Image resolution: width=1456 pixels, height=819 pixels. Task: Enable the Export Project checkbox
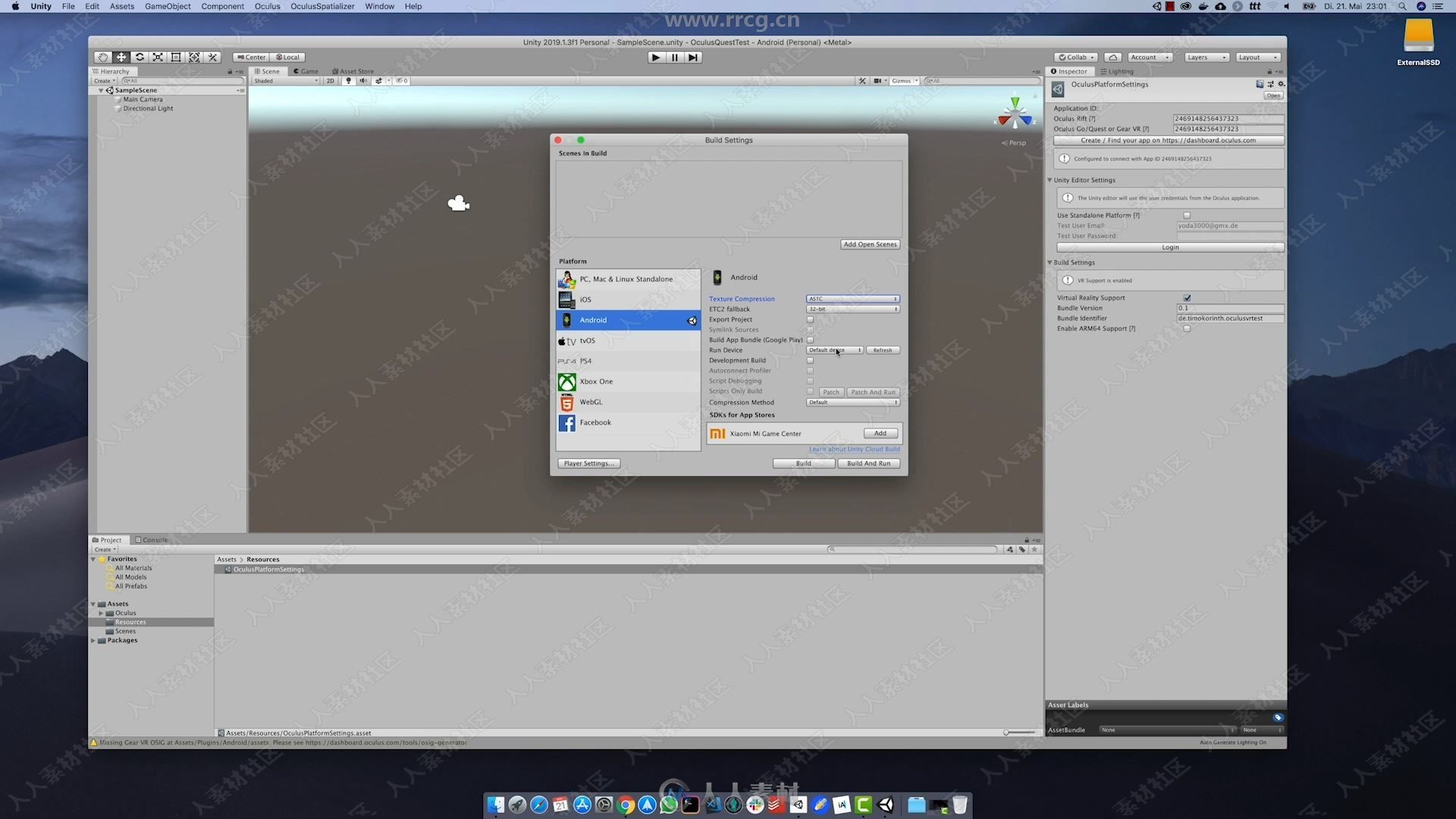[810, 319]
